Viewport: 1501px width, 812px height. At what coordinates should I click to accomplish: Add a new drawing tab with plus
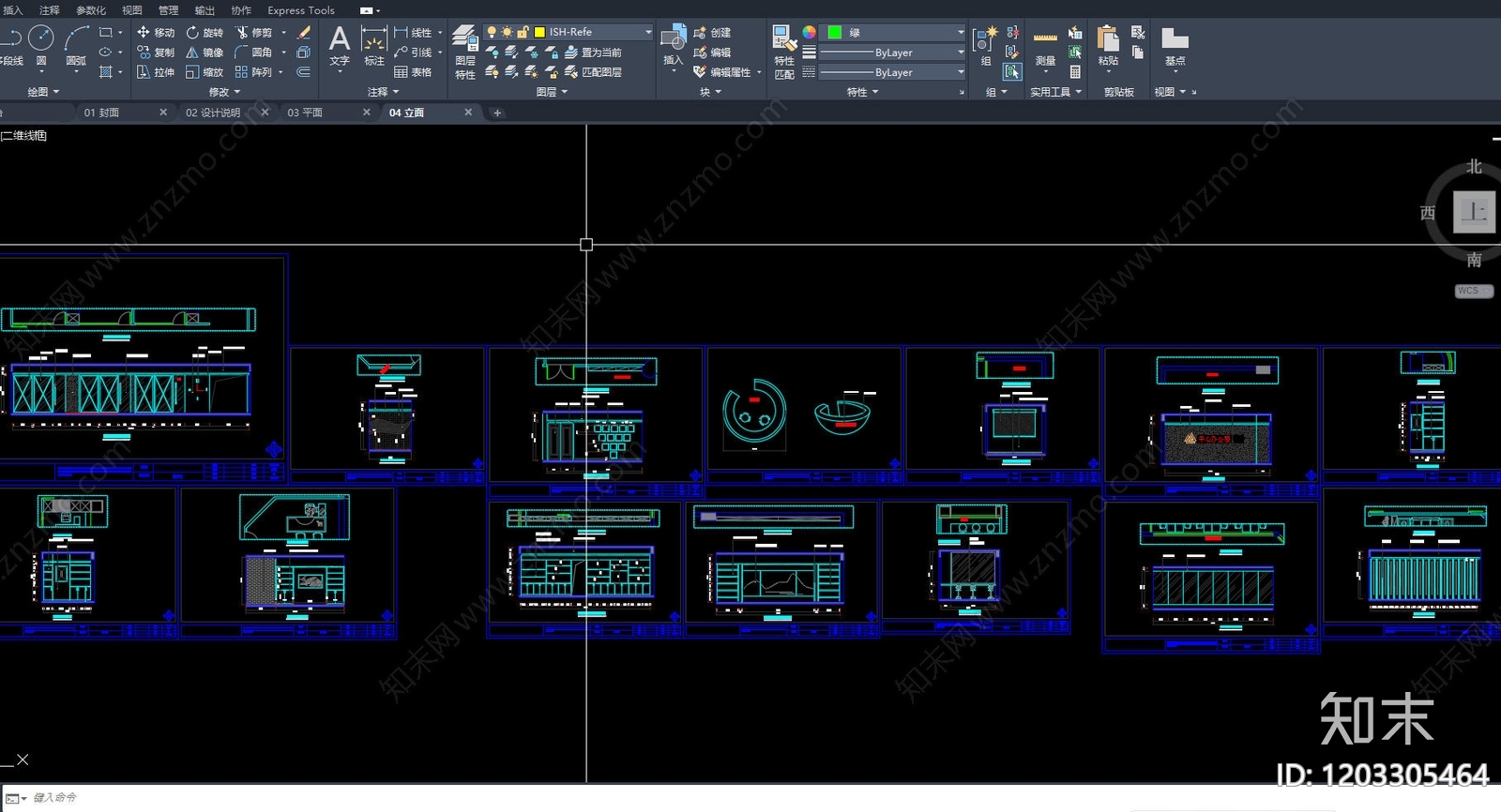point(497,113)
